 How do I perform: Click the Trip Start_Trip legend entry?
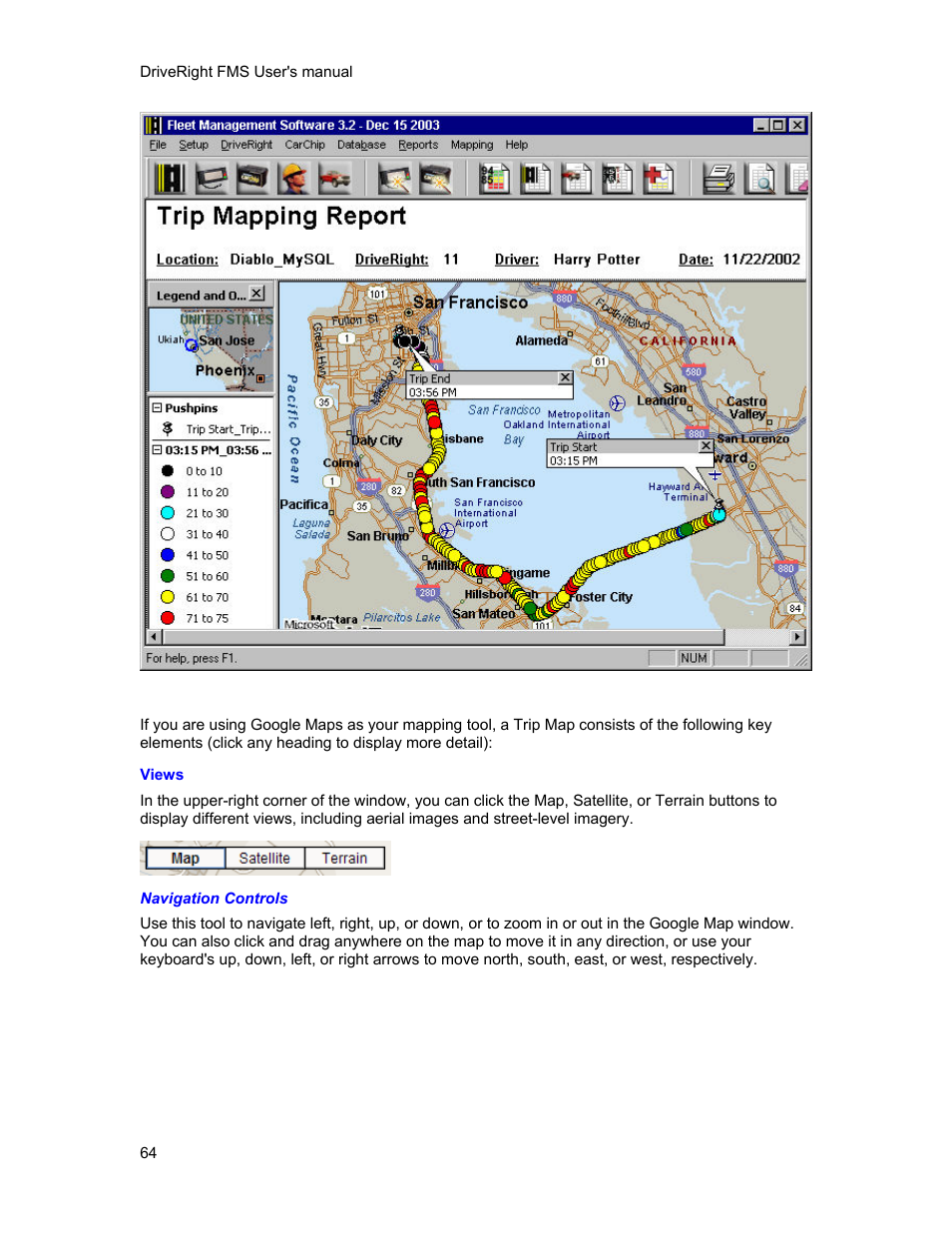point(229,429)
